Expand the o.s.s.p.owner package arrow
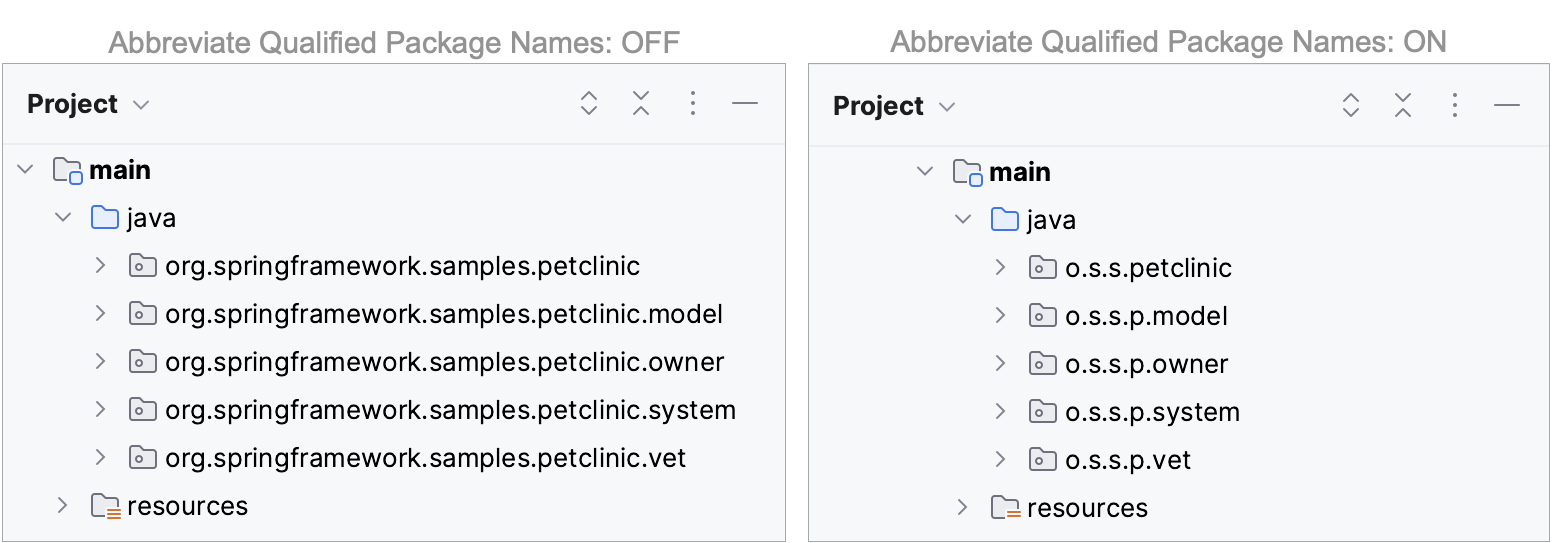Screen dimensions: 1553x543 click(x=1000, y=364)
